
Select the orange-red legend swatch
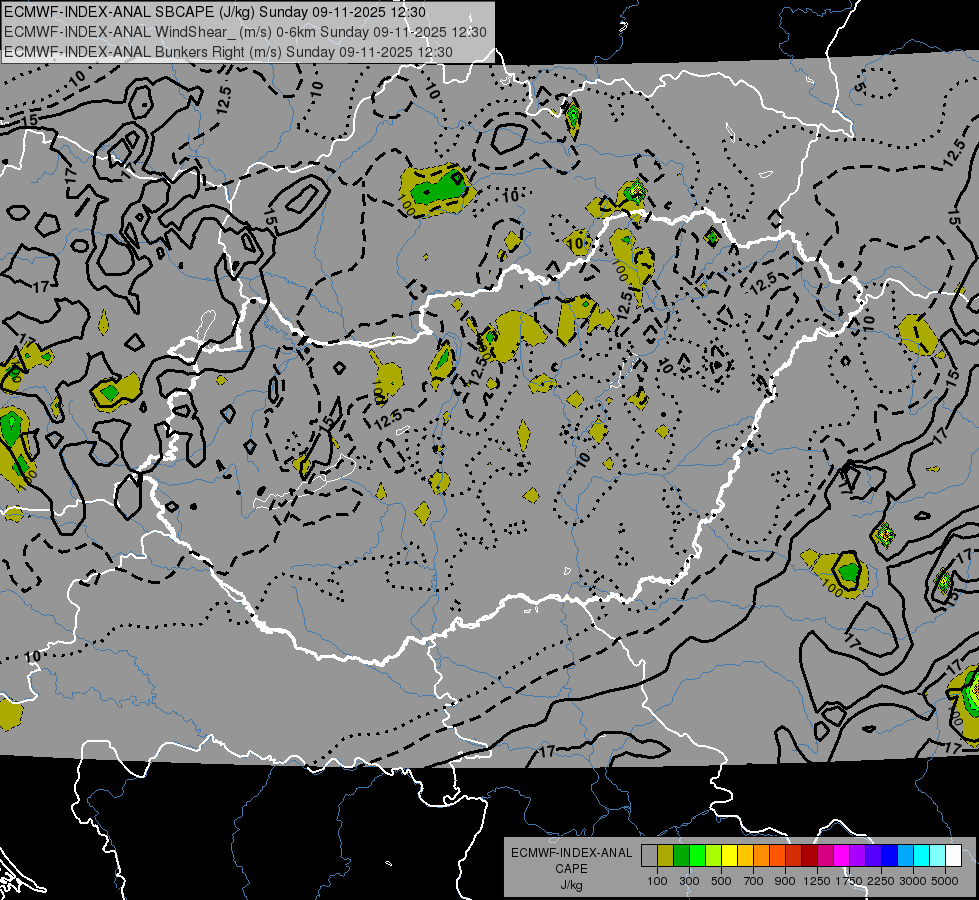777,856
